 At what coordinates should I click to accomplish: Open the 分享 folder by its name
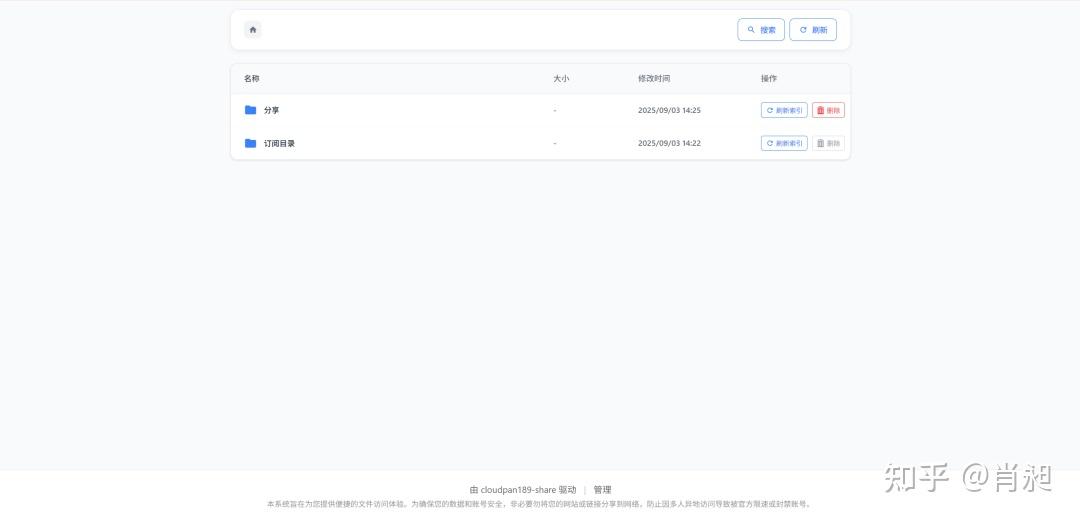tap(272, 110)
